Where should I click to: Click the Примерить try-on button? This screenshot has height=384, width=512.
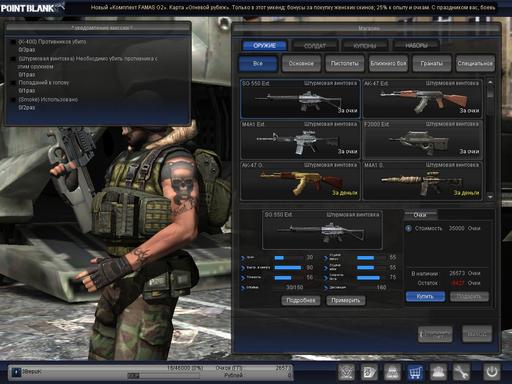tap(346, 300)
